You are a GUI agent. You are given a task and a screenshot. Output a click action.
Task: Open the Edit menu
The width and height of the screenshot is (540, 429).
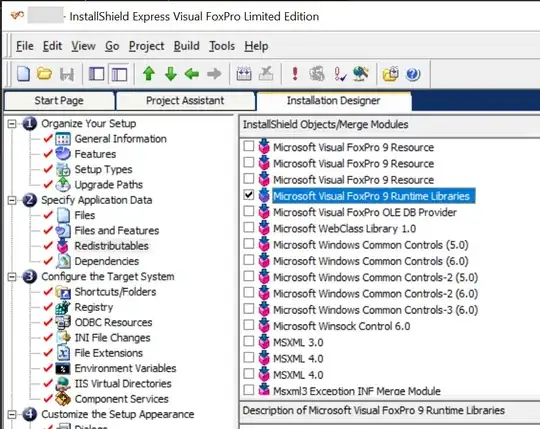point(52,46)
